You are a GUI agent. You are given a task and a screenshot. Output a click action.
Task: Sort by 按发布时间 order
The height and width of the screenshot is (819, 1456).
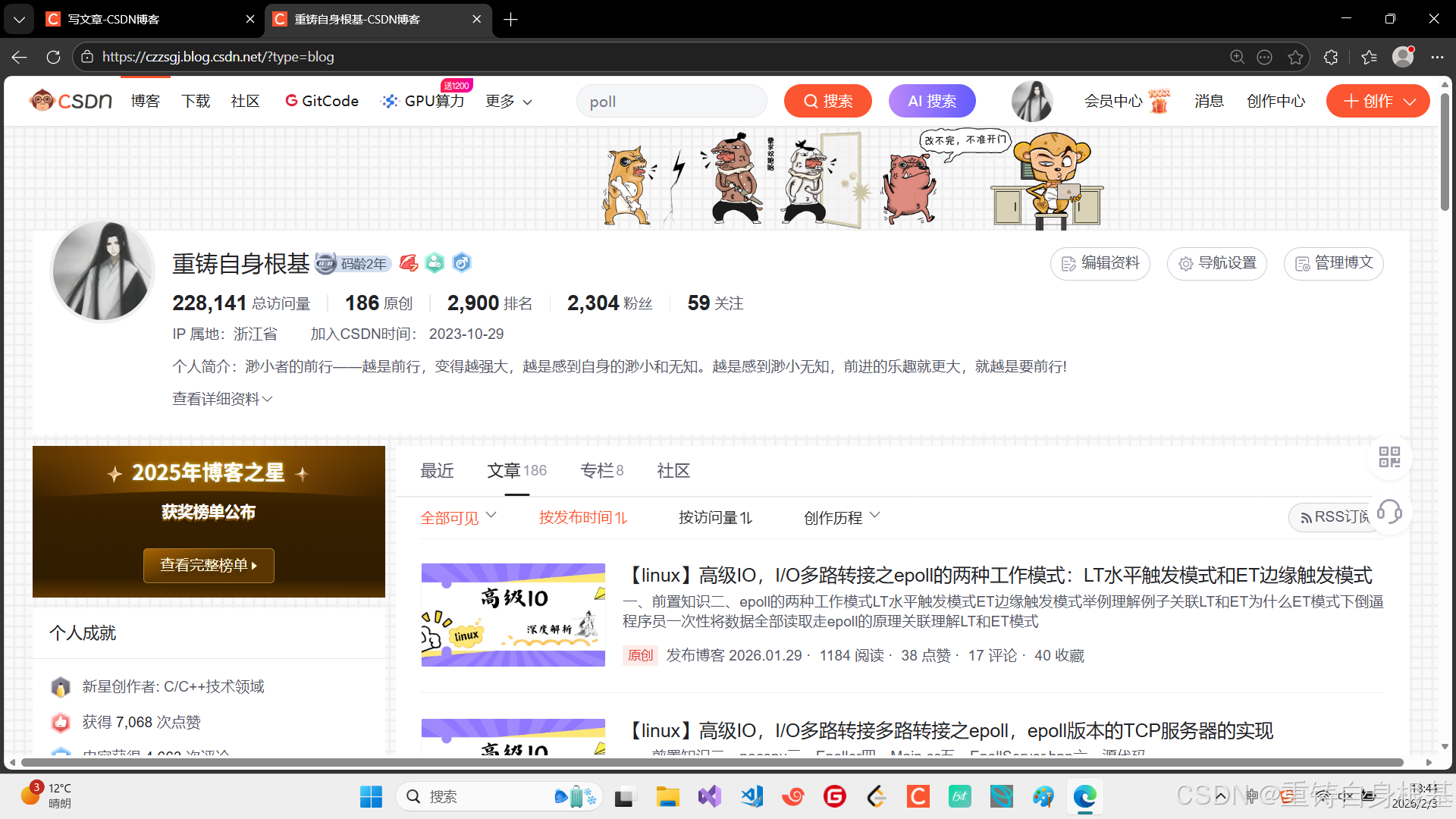pyautogui.click(x=582, y=517)
